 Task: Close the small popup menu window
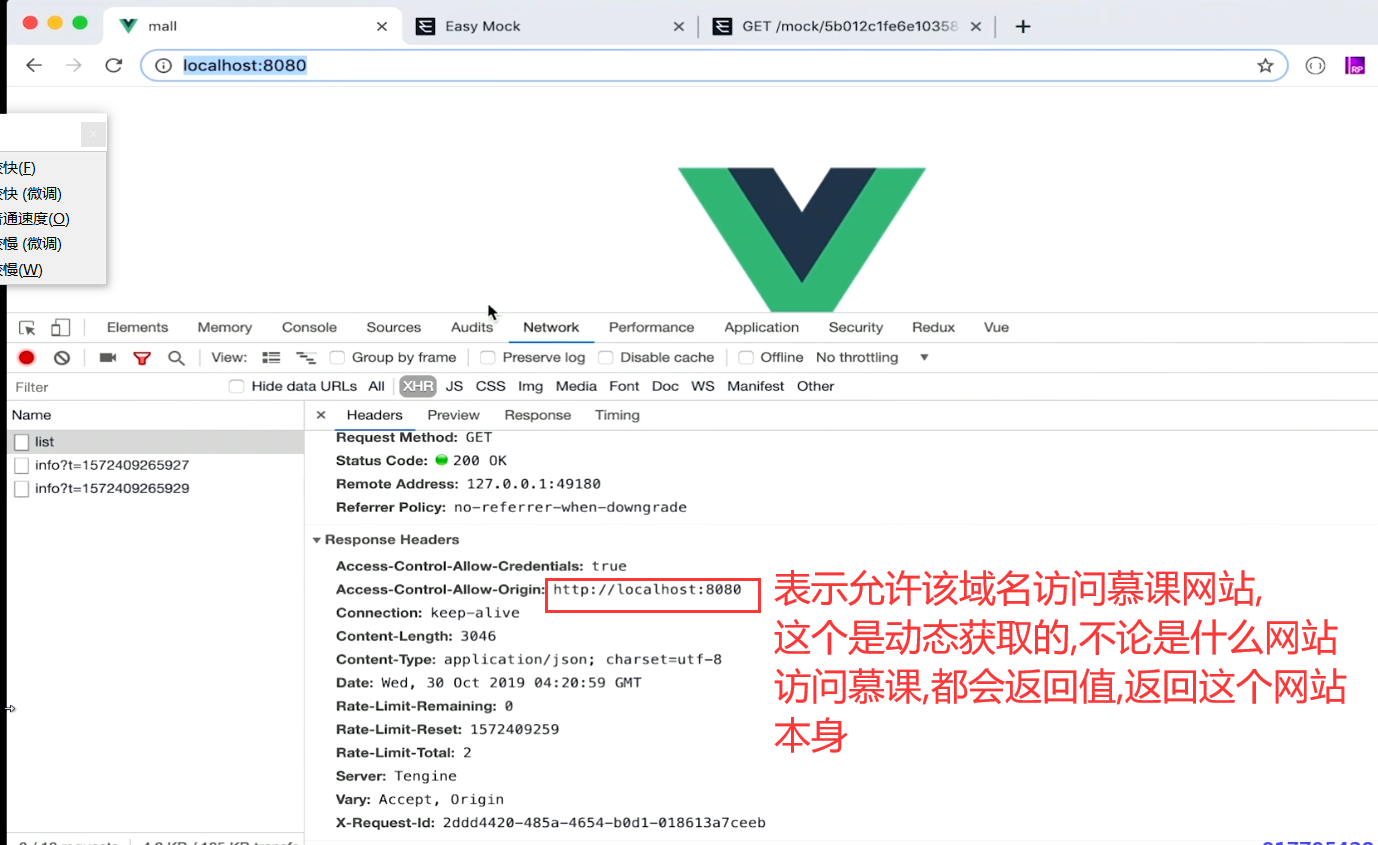pyautogui.click(x=93, y=133)
